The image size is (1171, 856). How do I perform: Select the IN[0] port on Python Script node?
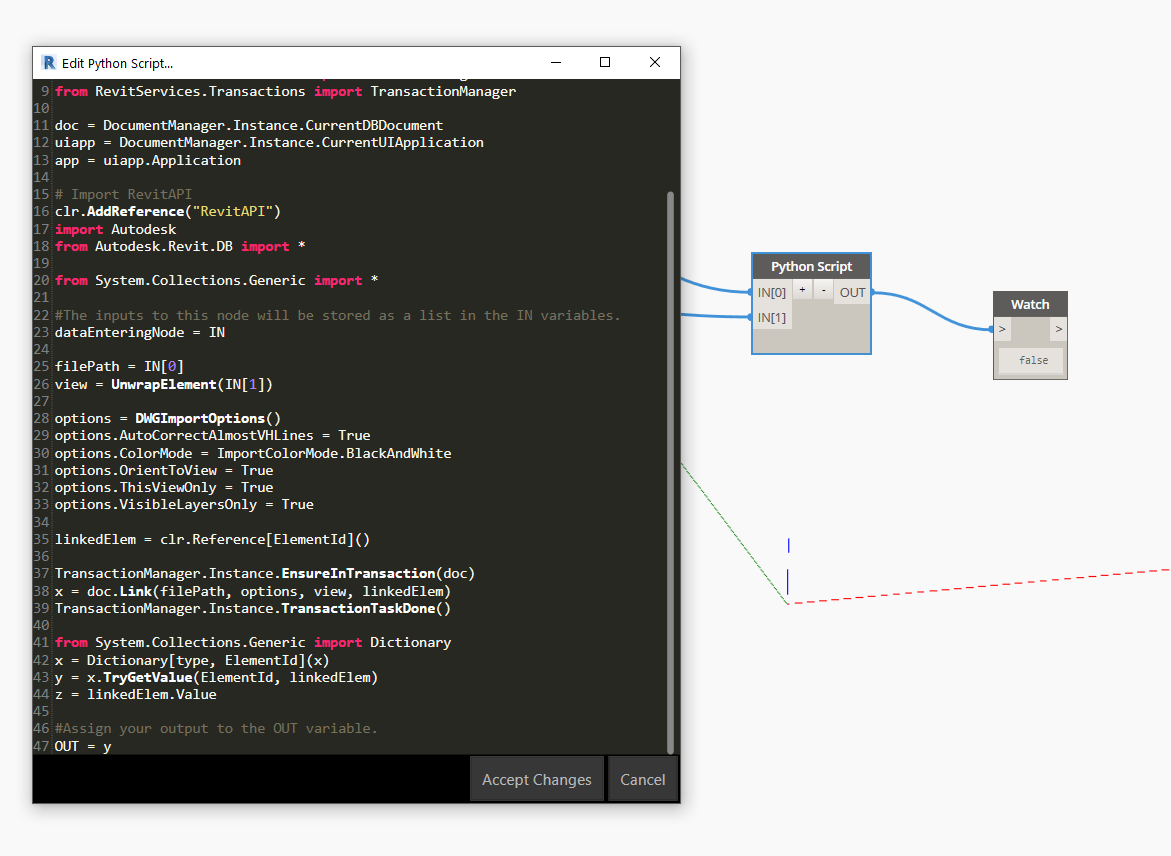(x=772, y=293)
